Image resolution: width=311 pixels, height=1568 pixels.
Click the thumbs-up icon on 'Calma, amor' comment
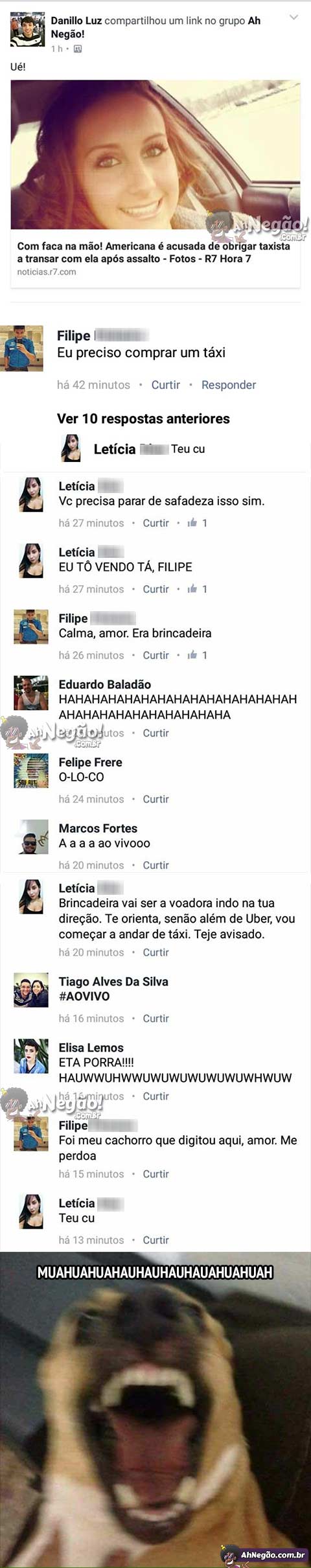tap(192, 654)
